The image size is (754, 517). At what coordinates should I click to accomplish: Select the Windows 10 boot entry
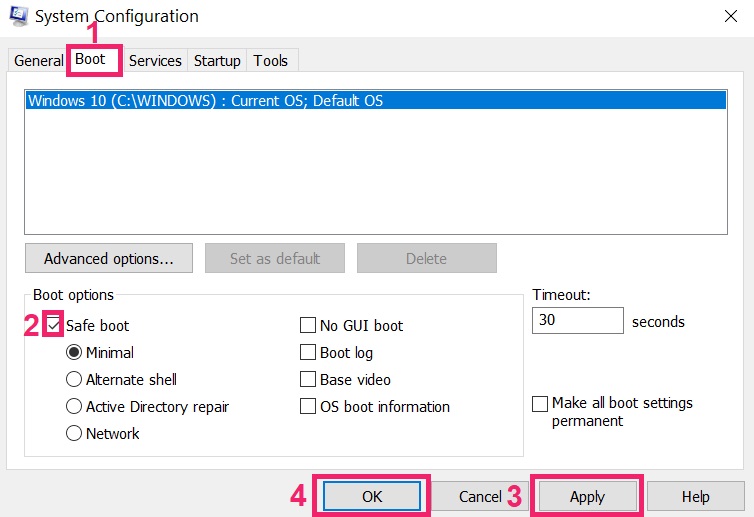pos(376,101)
